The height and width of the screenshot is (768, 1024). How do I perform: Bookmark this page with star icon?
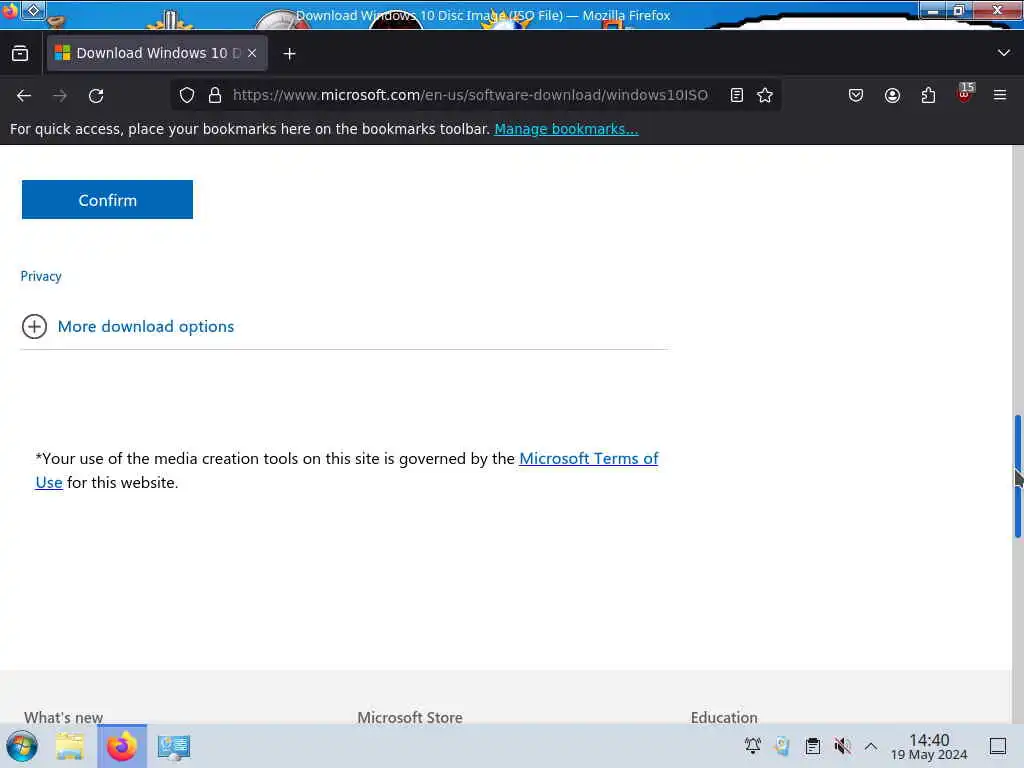click(765, 95)
